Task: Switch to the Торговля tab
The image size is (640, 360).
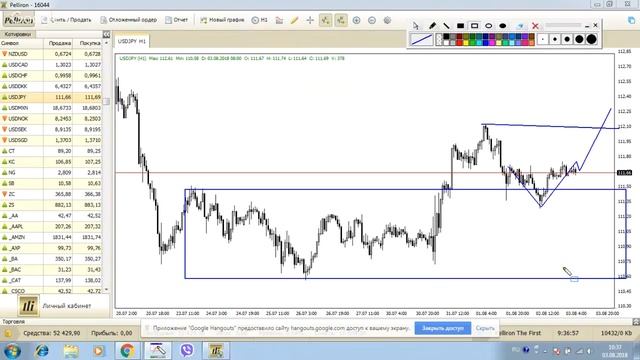Action: (13, 322)
